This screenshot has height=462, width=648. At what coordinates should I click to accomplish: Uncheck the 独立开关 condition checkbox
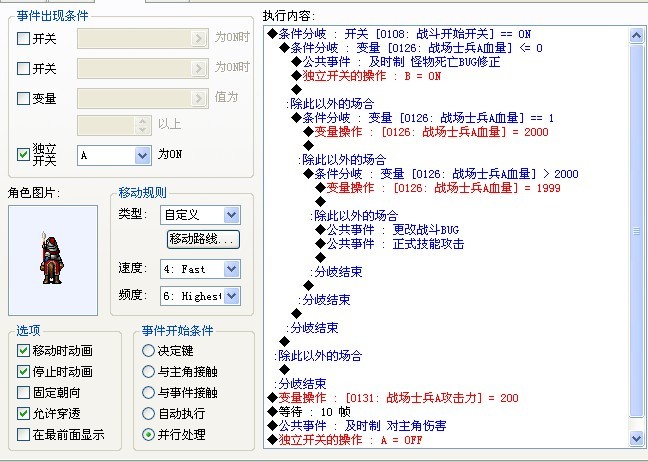pos(23,155)
